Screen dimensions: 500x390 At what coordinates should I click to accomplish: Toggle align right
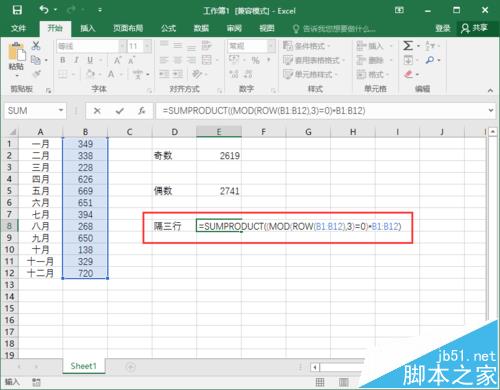191,60
